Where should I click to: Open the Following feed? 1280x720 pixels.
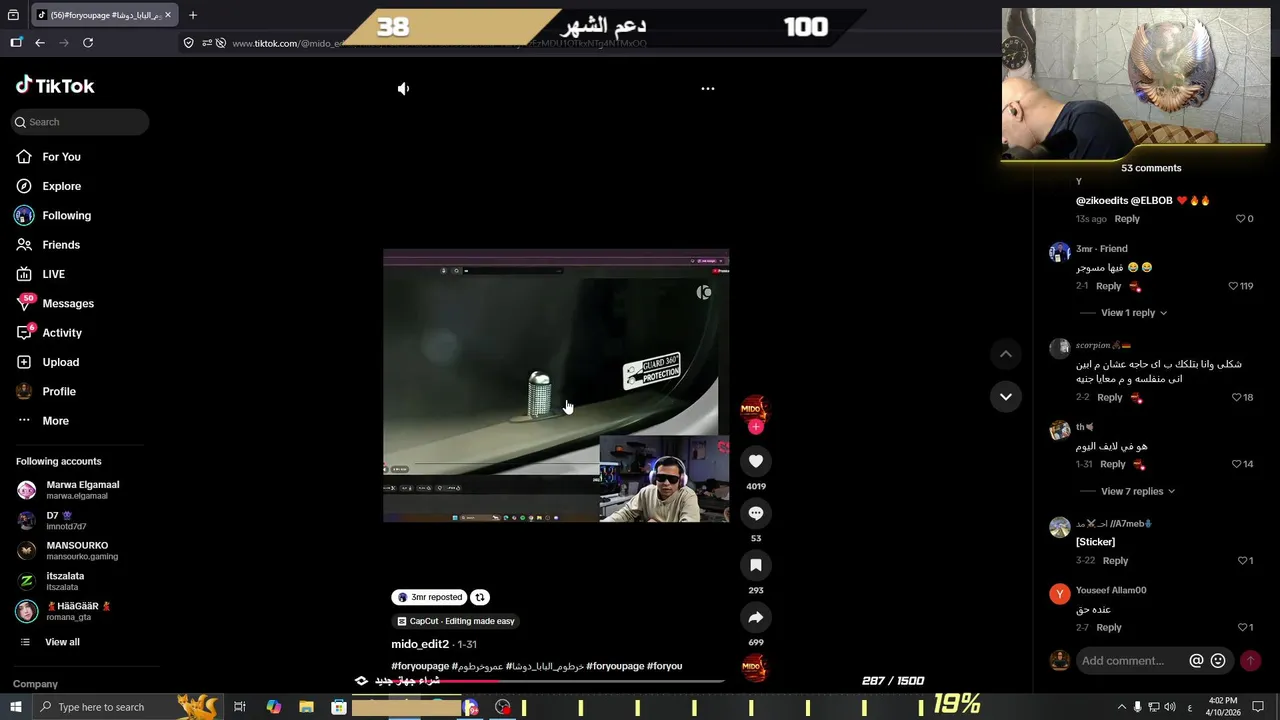66,215
